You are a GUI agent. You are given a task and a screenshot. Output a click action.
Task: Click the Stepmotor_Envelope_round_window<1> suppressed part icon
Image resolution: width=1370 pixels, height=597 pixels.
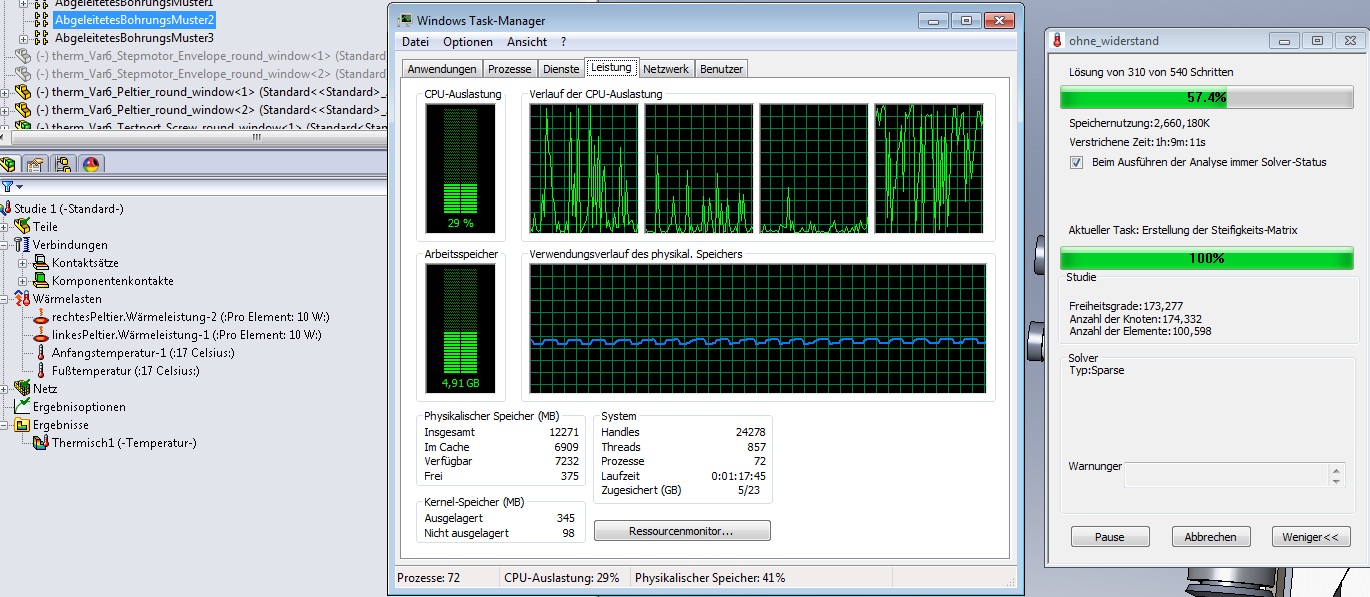[23, 56]
